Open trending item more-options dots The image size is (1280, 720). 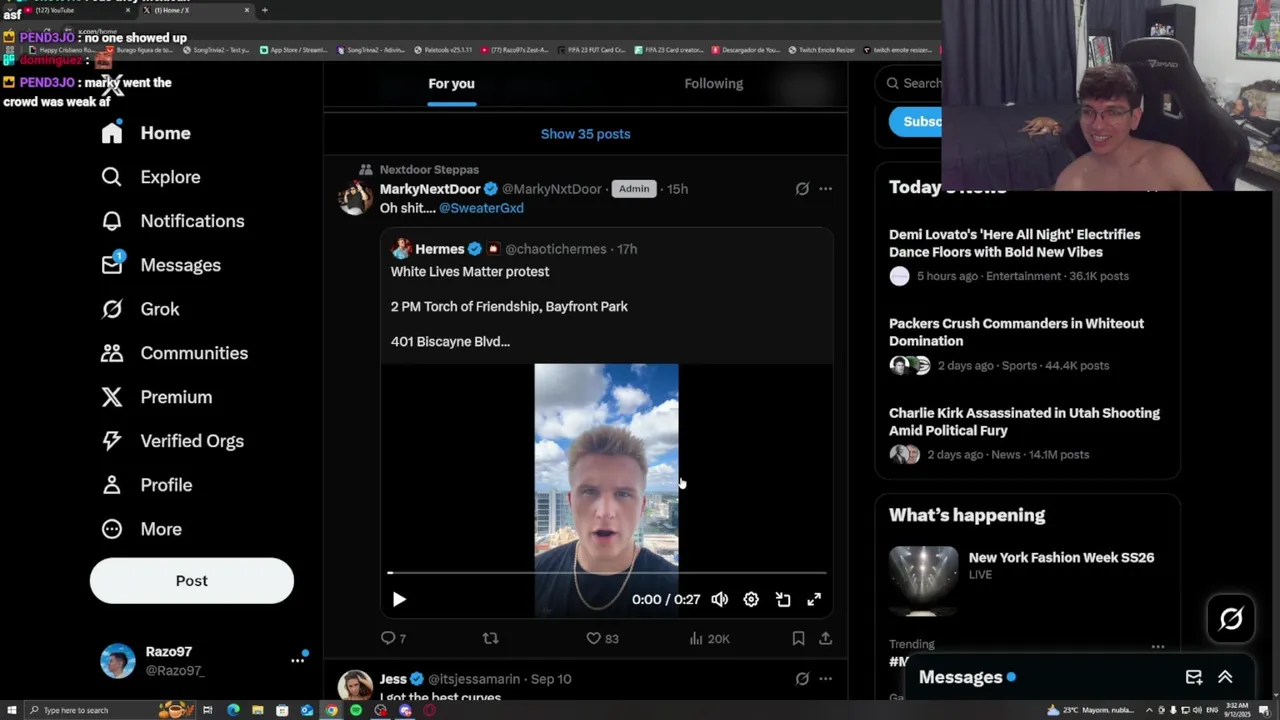[1158, 647]
